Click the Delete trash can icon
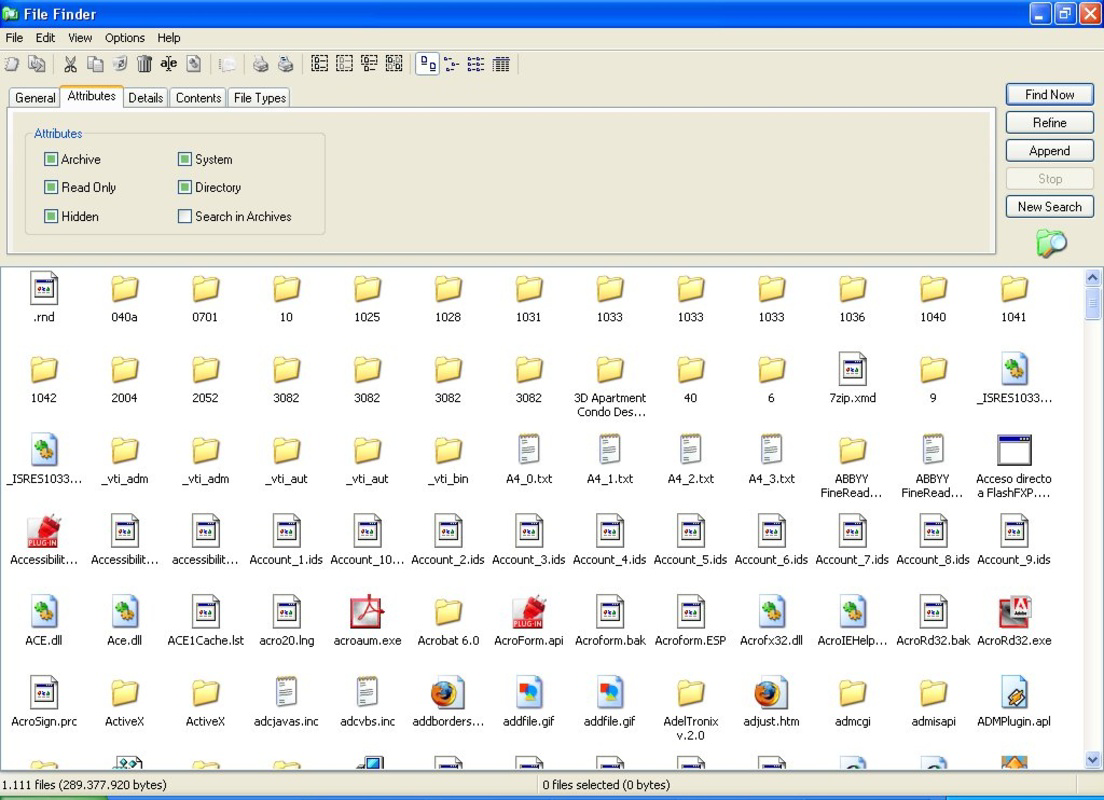 pos(144,65)
